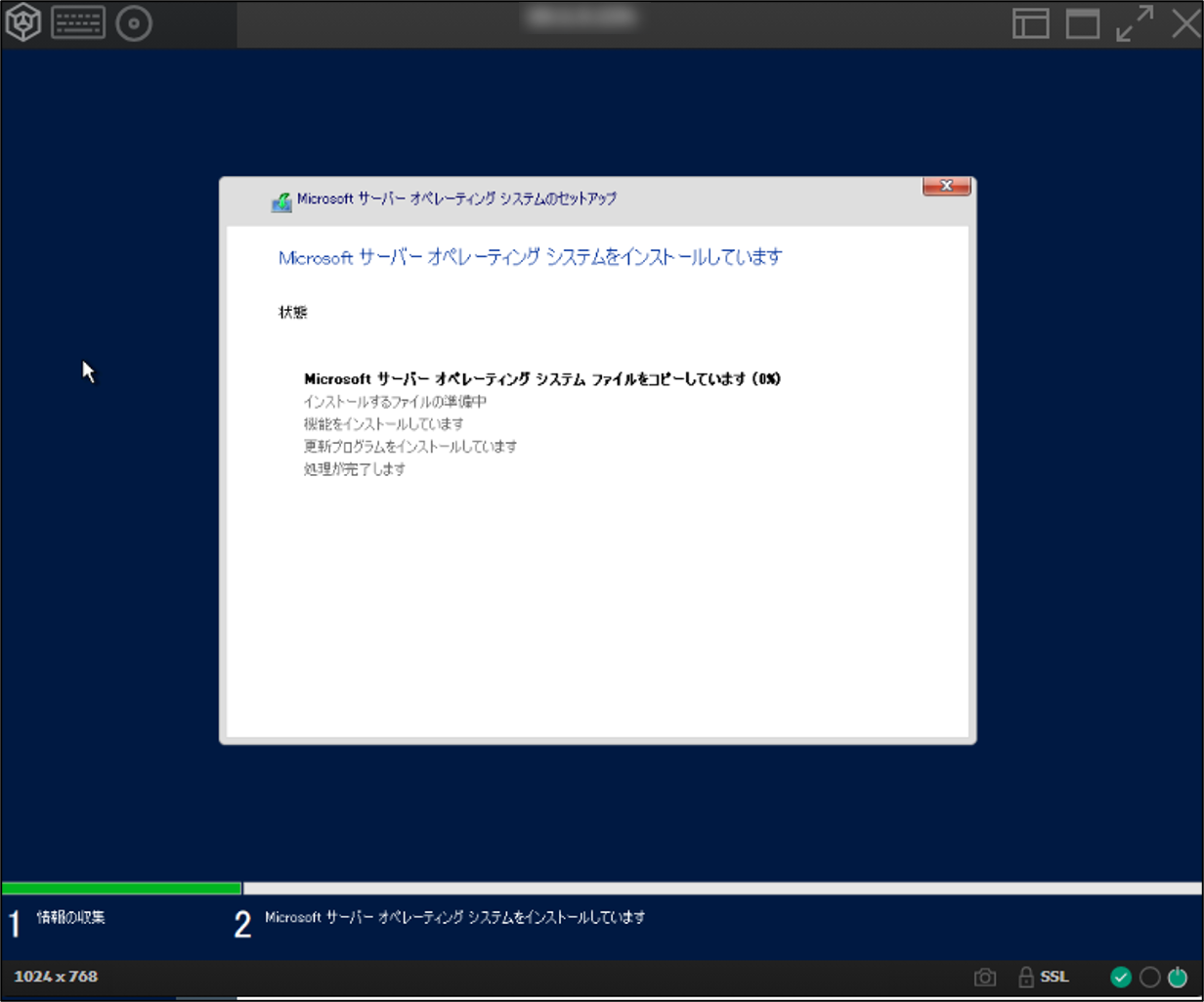
Task: Open the virtual keyboard menu icon
Action: 78,23
